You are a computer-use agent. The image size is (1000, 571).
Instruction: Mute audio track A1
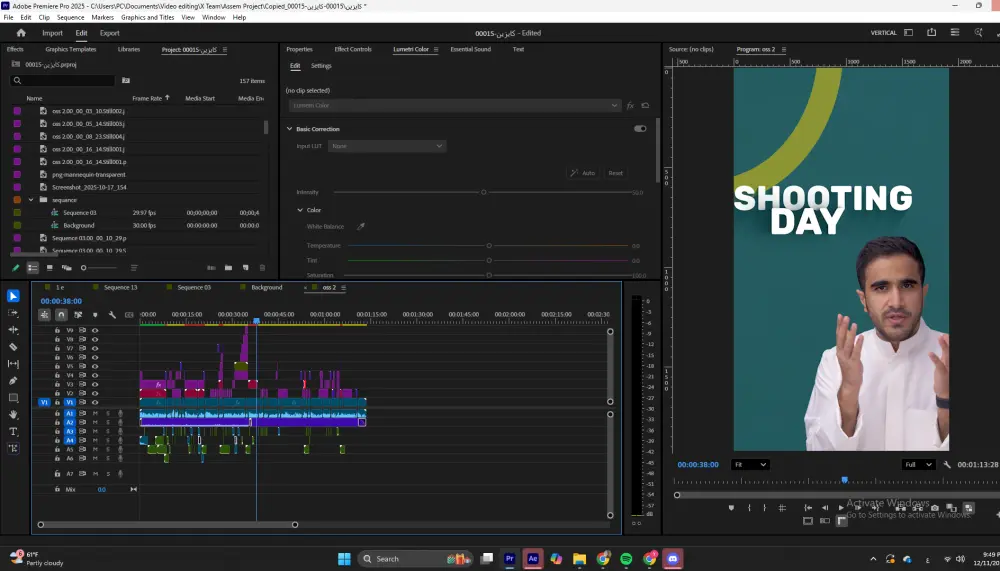95,413
